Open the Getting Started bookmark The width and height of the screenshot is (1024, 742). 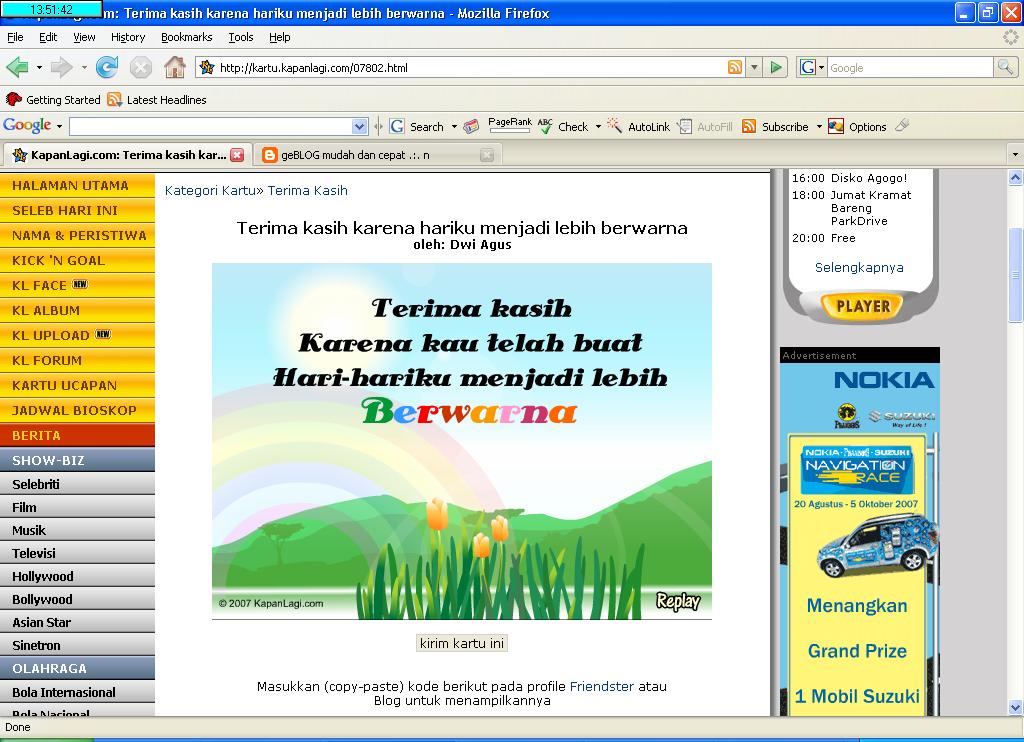(x=53, y=99)
